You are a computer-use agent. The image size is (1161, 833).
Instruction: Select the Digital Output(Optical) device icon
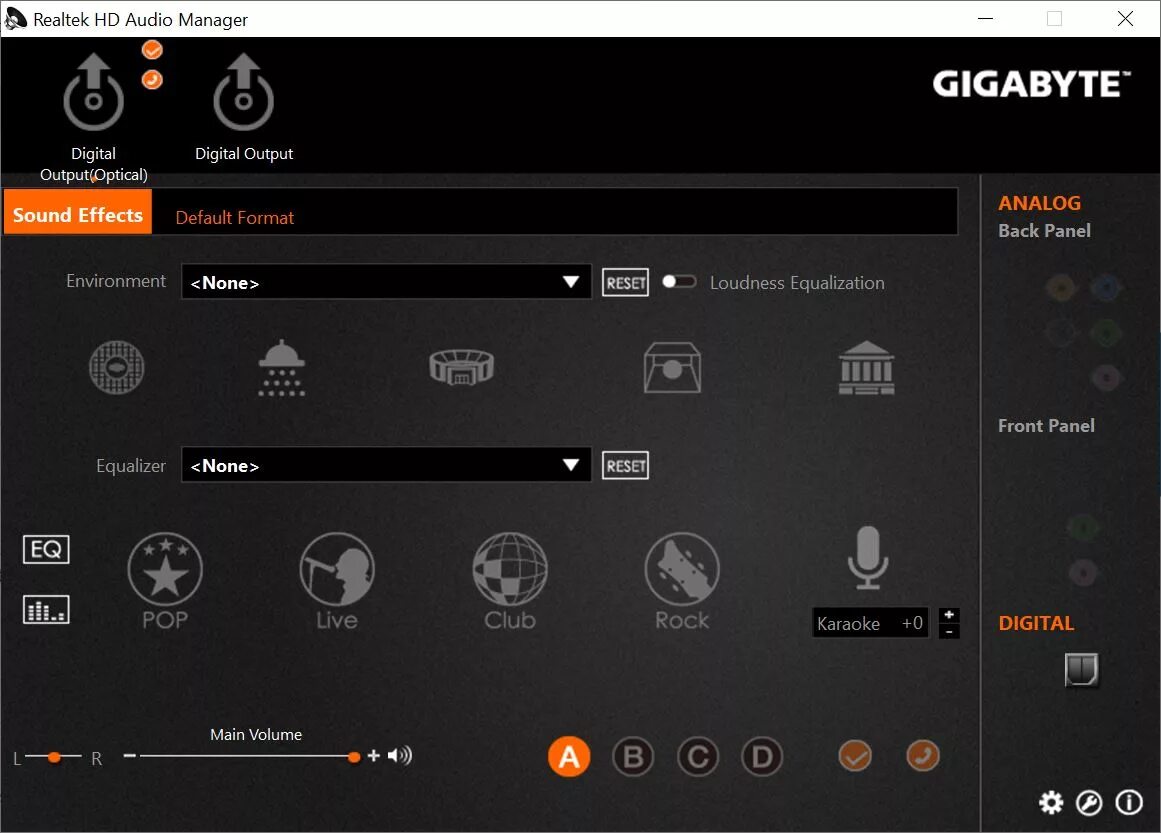pos(93,93)
